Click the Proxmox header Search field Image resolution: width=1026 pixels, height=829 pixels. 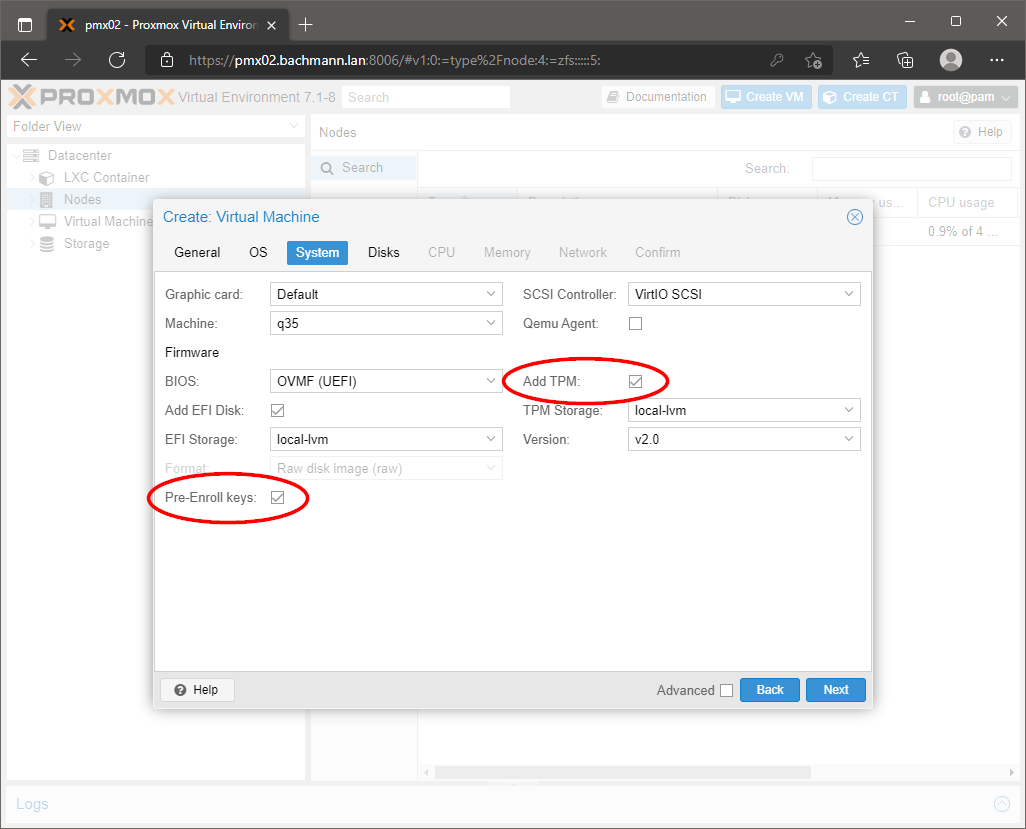point(426,97)
